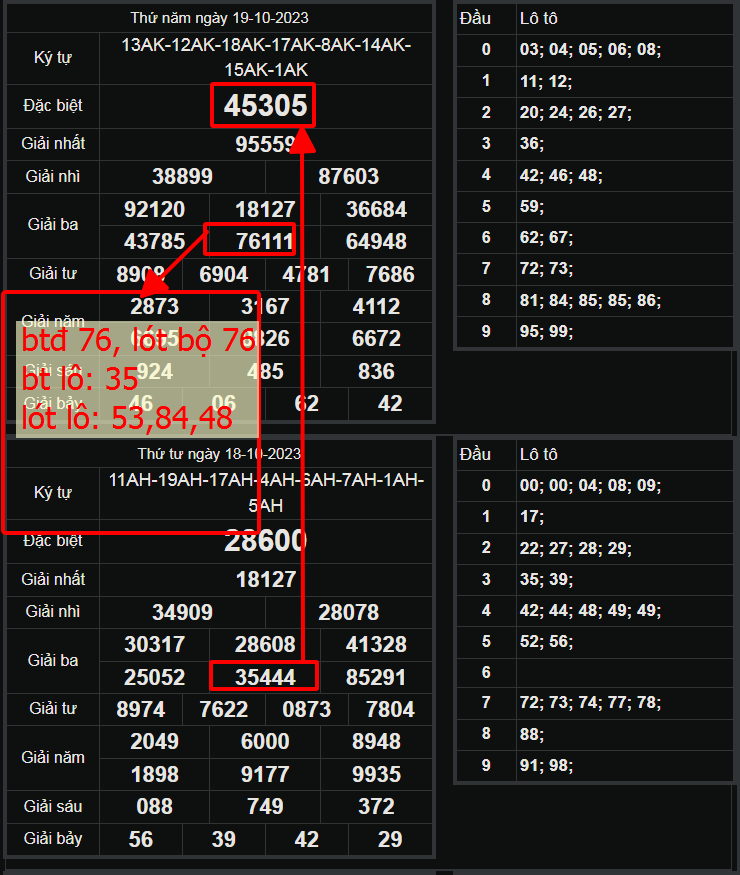Click second prize number 87603
Viewport: 740px width, 875px height.
click(x=348, y=177)
